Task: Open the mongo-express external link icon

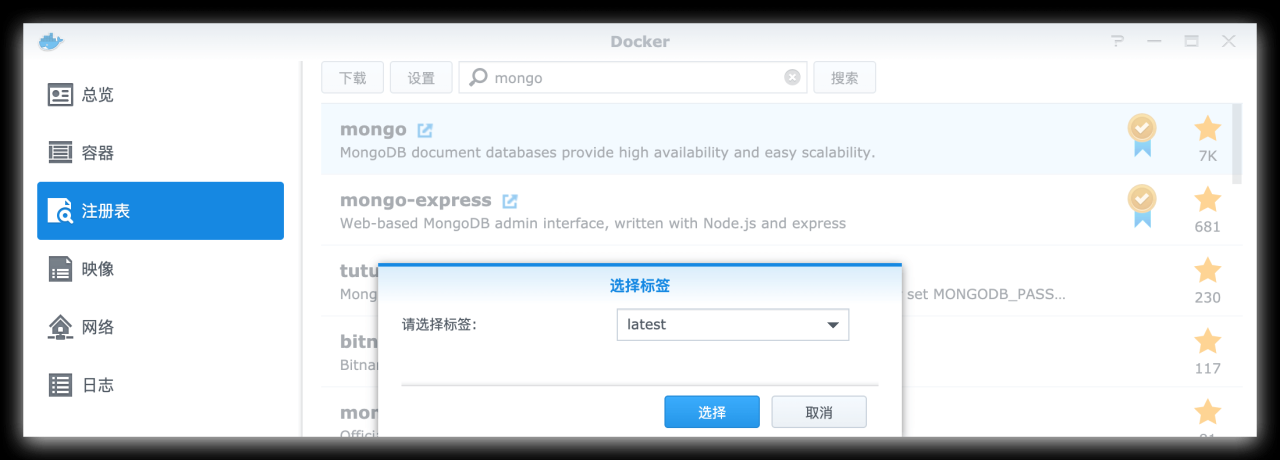Action: click(x=510, y=201)
